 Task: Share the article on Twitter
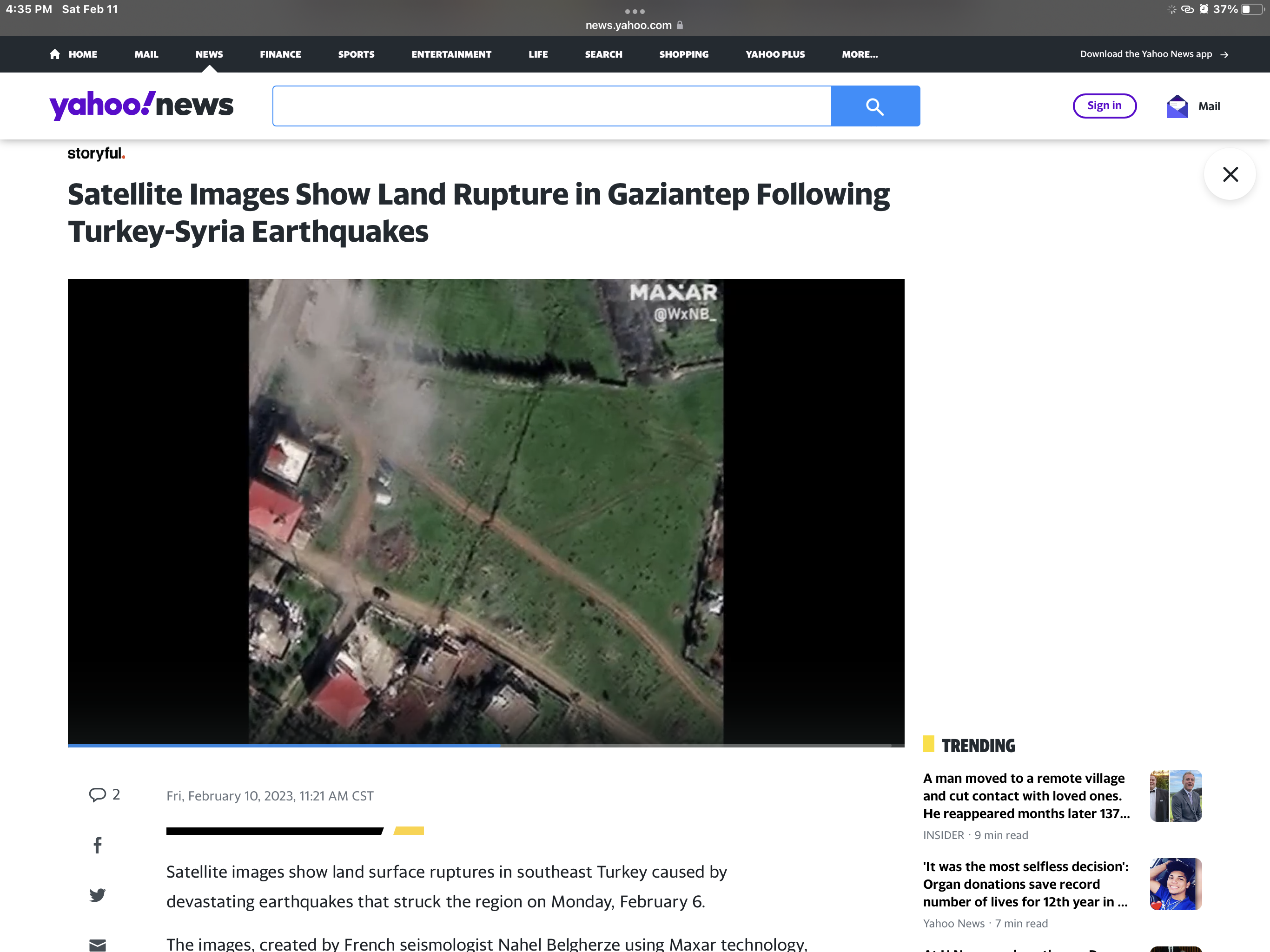98,894
